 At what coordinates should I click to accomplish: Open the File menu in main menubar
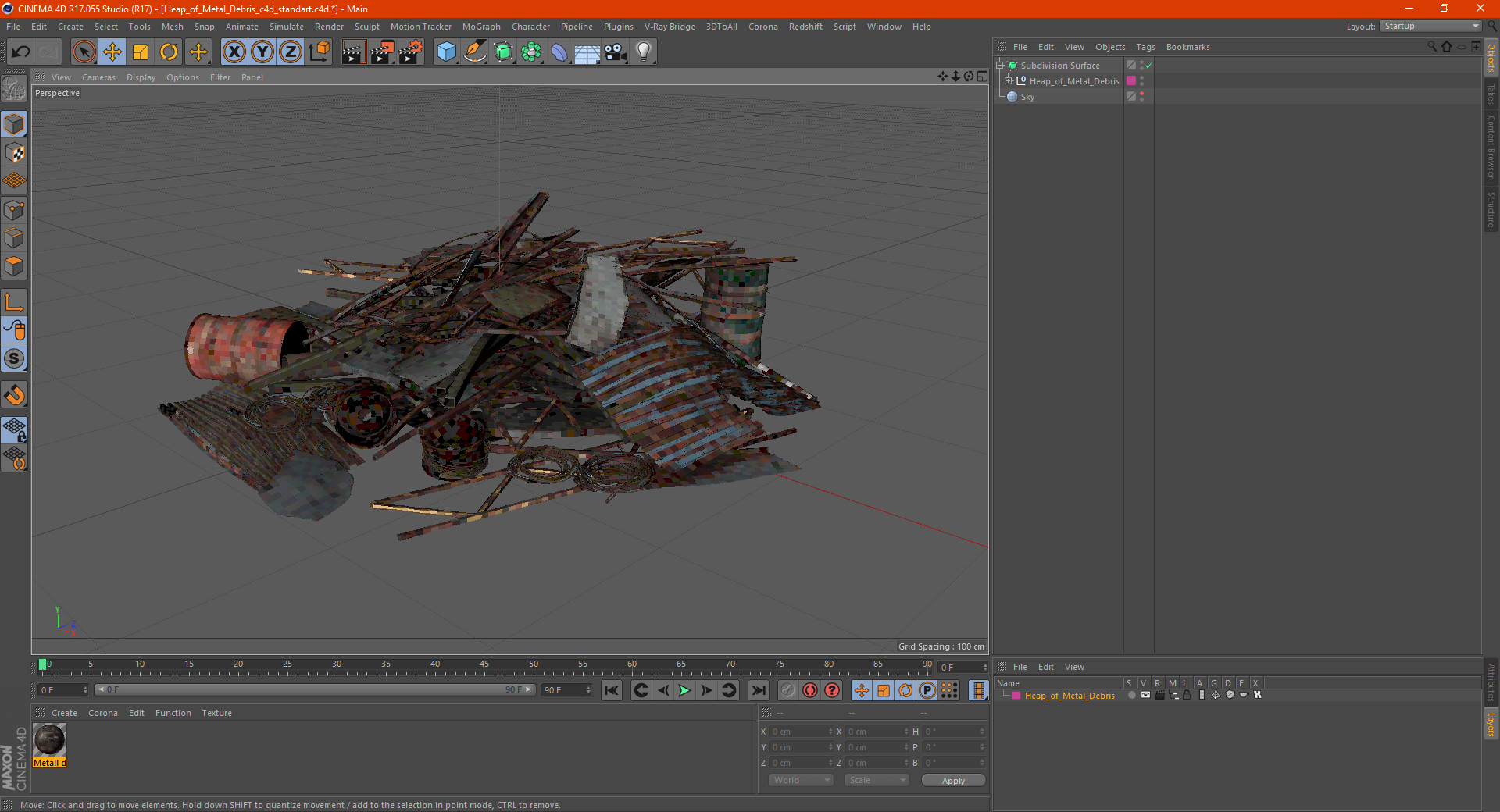(13, 27)
